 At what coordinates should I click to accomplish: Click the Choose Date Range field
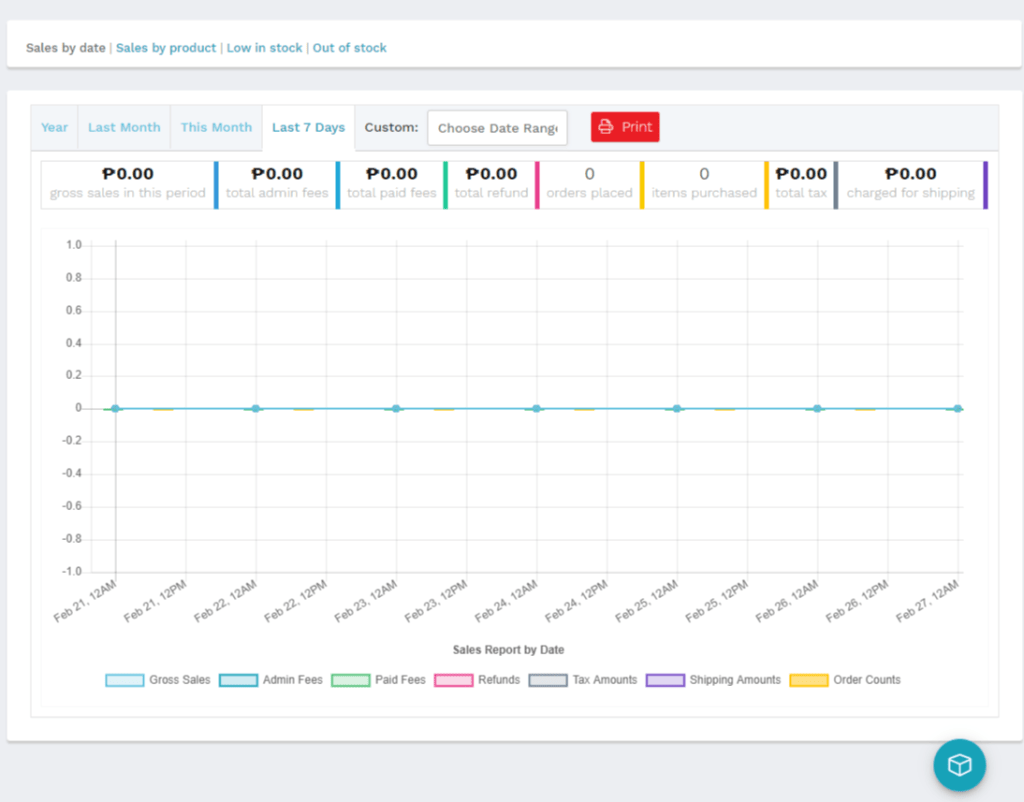point(497,128)
